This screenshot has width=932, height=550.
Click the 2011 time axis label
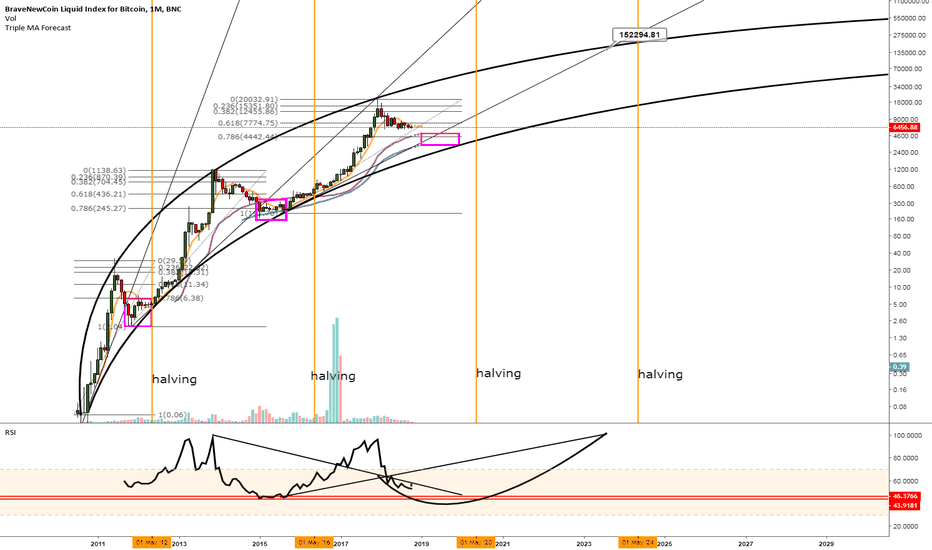point(98,543)
